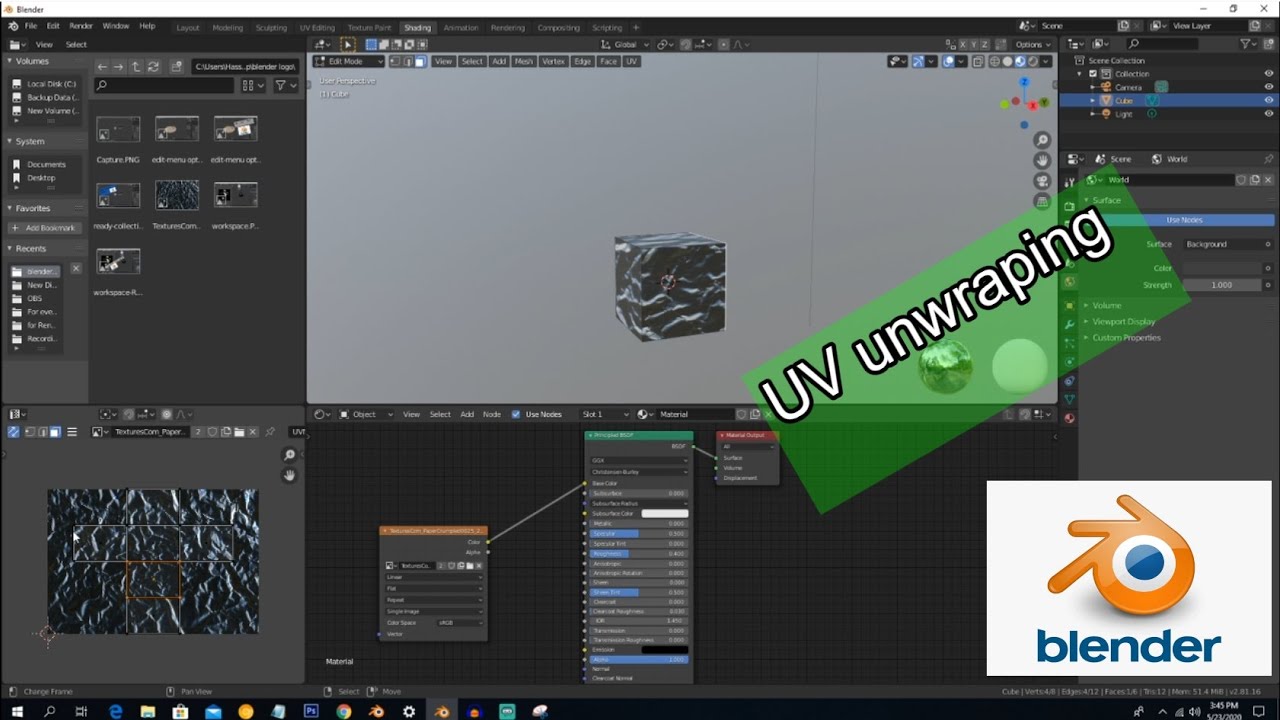Open the File menu
The image size is (1280, 720).
(31, 26)
